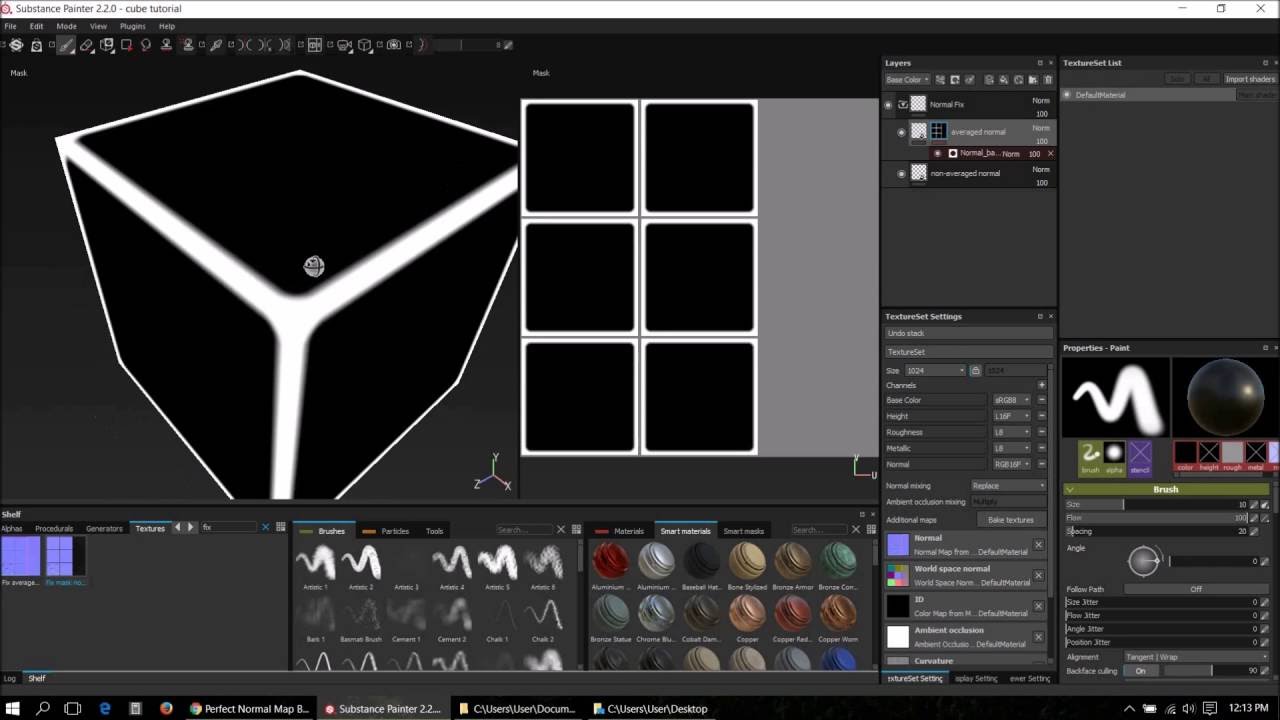1280x720 pixels.
Task: Hide the averaged normal layer
Action: pos(901,132)
